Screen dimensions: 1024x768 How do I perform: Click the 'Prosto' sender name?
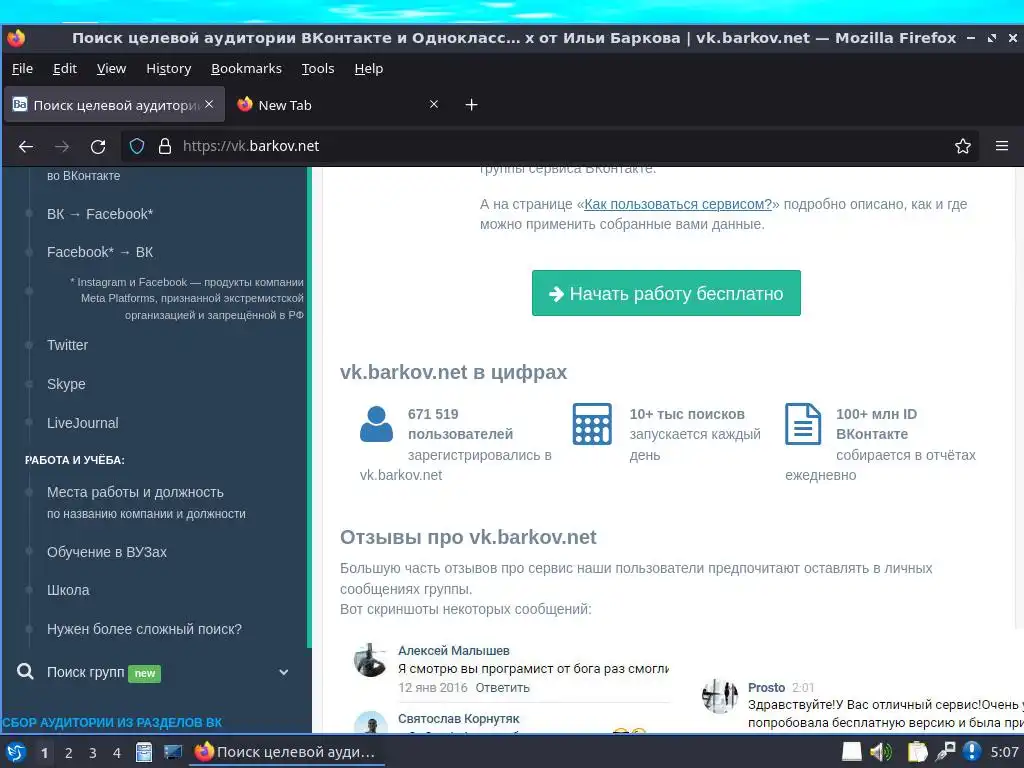pyautogui.click(x=767, y=688)
